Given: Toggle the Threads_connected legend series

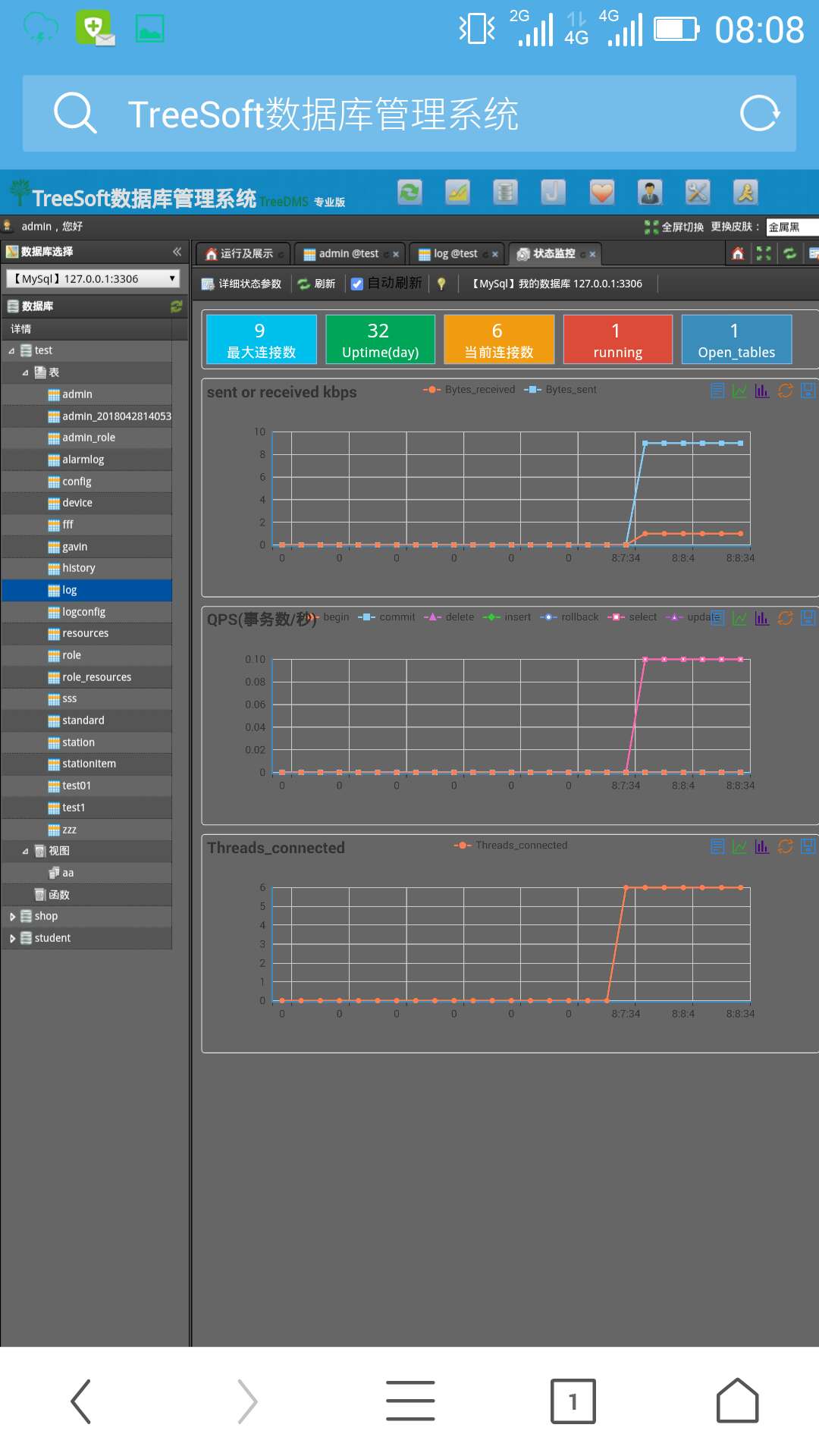Looking at the screenshot, I should 510,846.
